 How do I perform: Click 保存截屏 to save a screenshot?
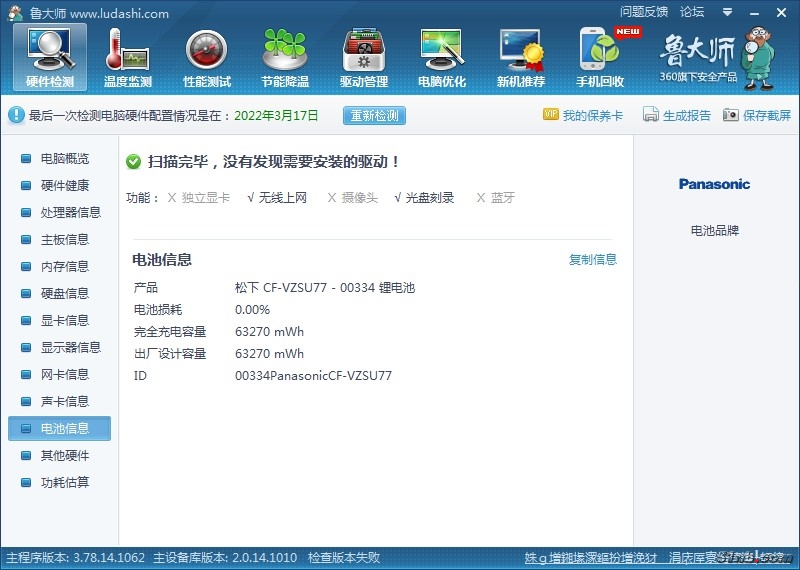tap(757, 115)
